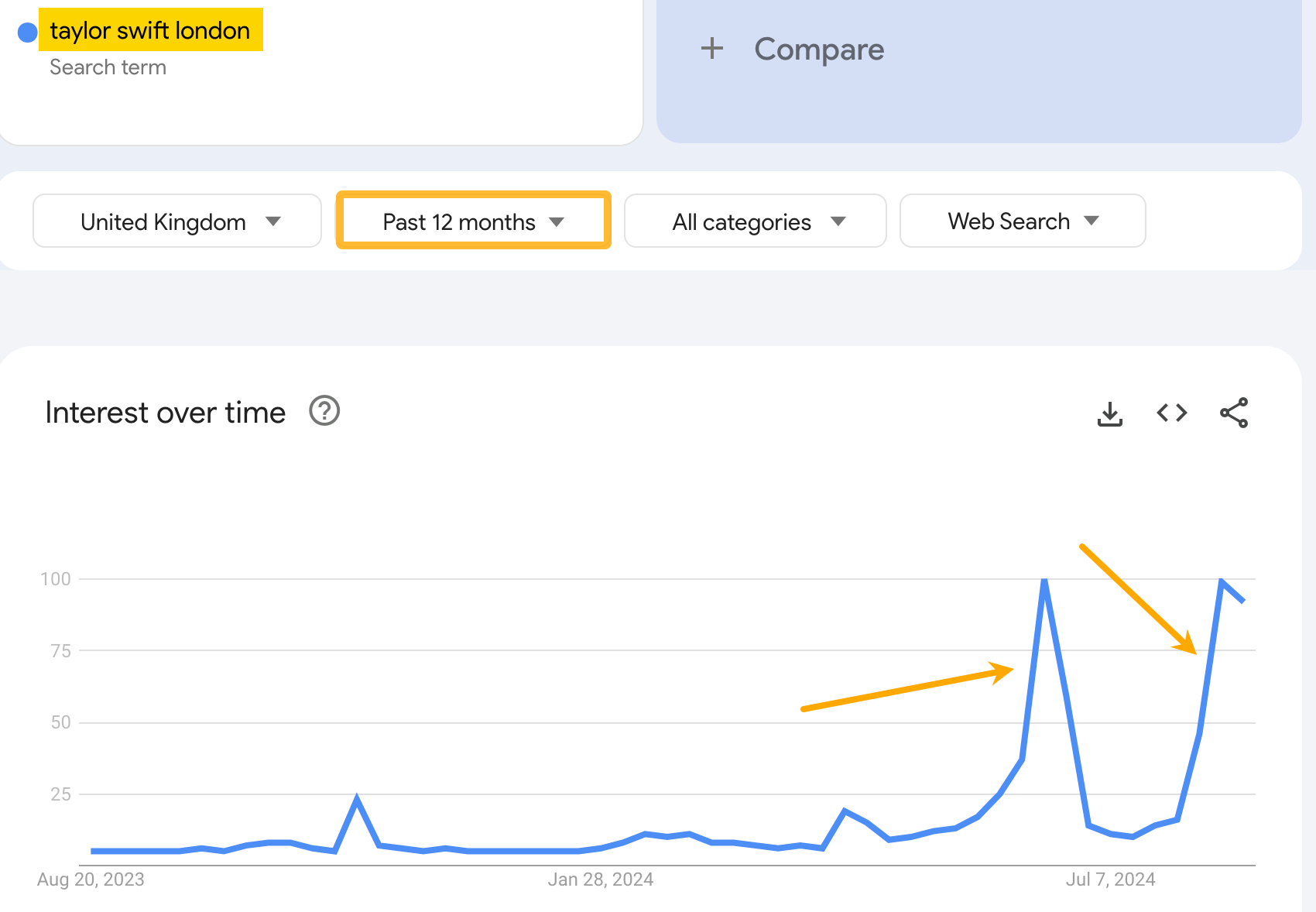Click the Search term label below the query
Screen dimensions: 1316x912
click(x=108, y=67)
